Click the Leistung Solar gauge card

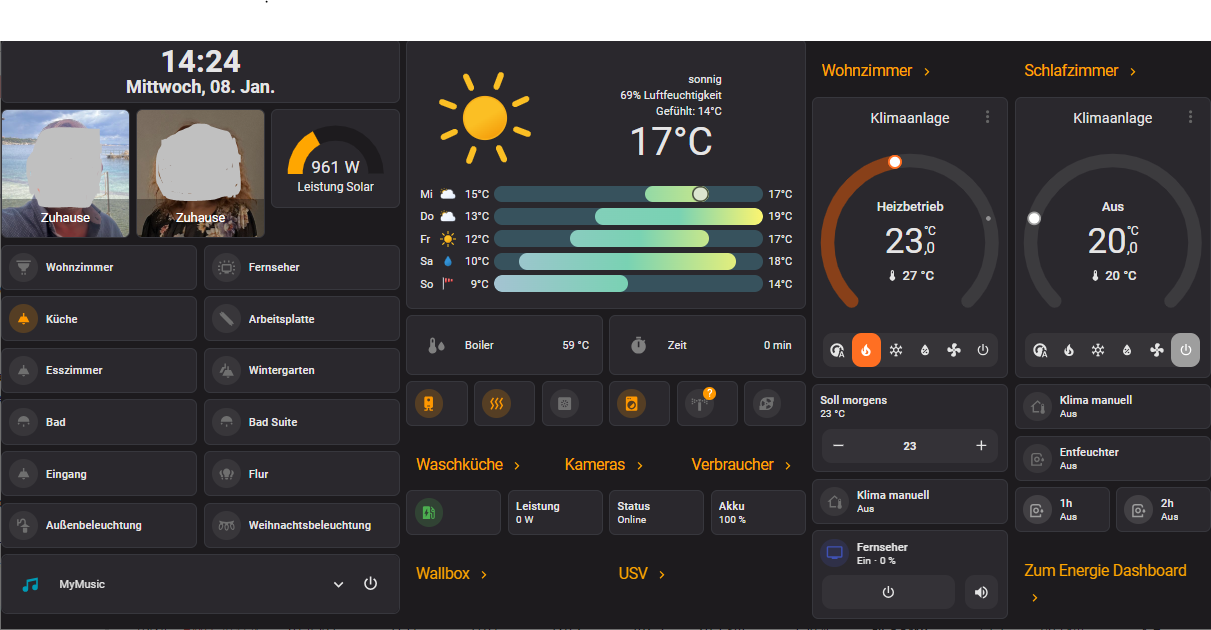[x=335, y=159]
